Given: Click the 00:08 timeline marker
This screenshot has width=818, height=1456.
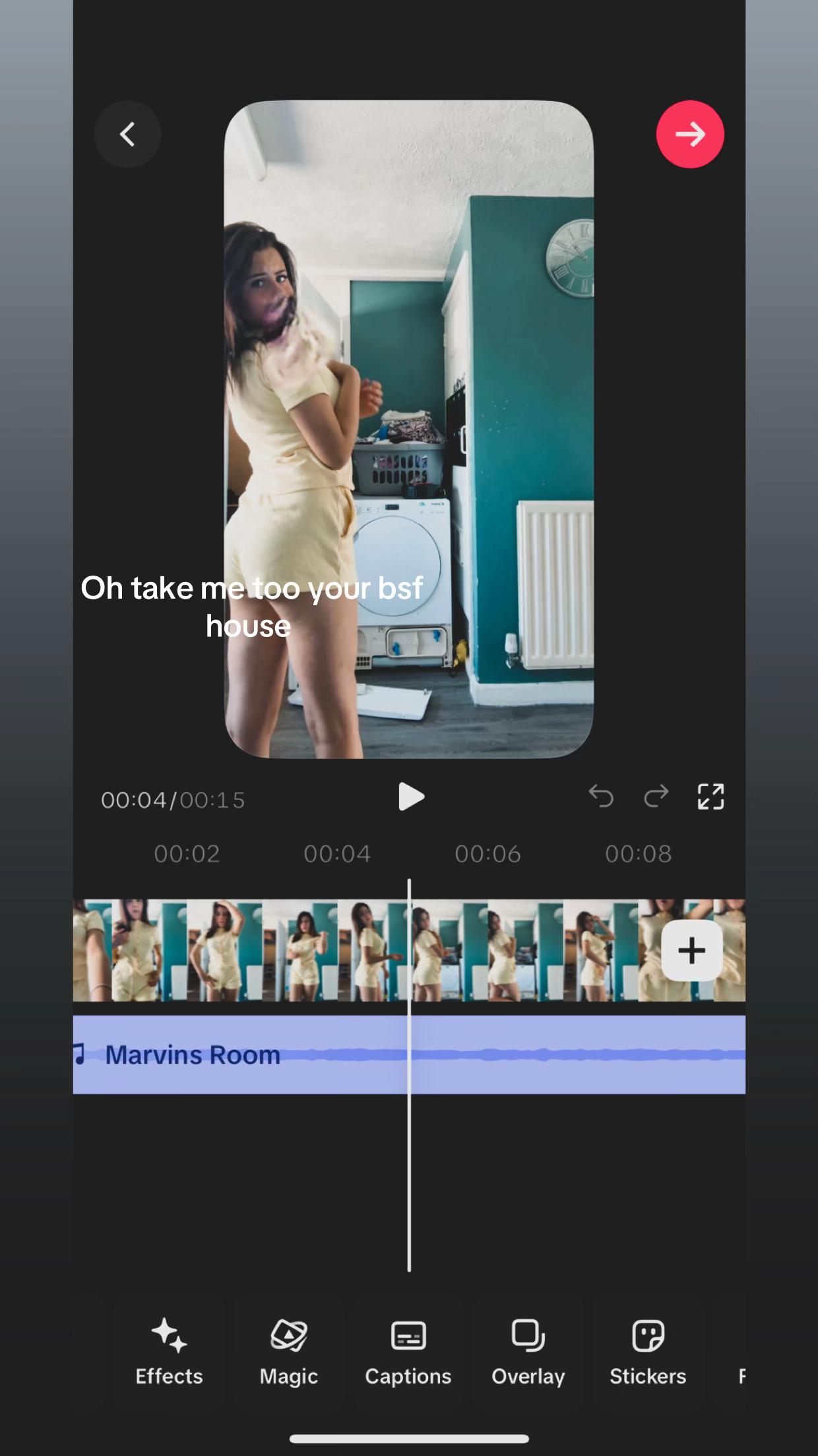Looking at the screenshot, I should [638, 854].
